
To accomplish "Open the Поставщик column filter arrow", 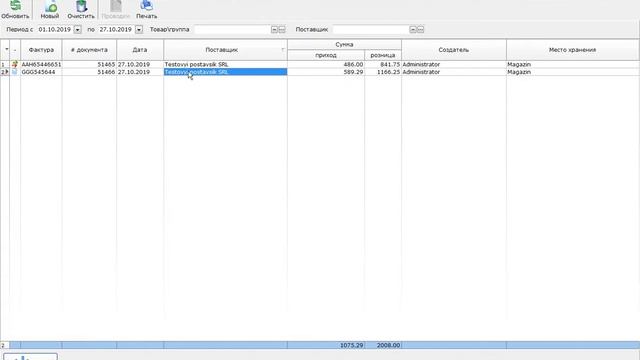I will click(x=283, y=49).
